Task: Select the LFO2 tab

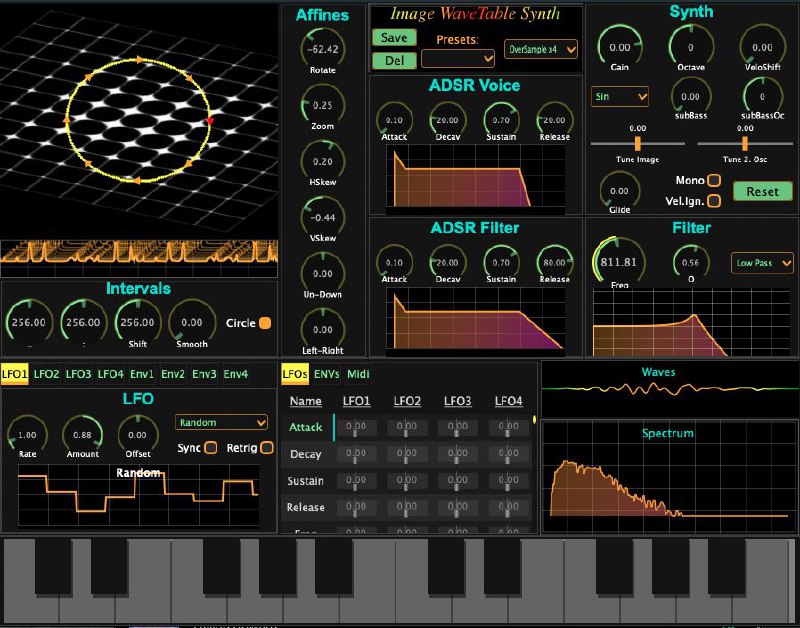Action: click(x=46, y=374)
